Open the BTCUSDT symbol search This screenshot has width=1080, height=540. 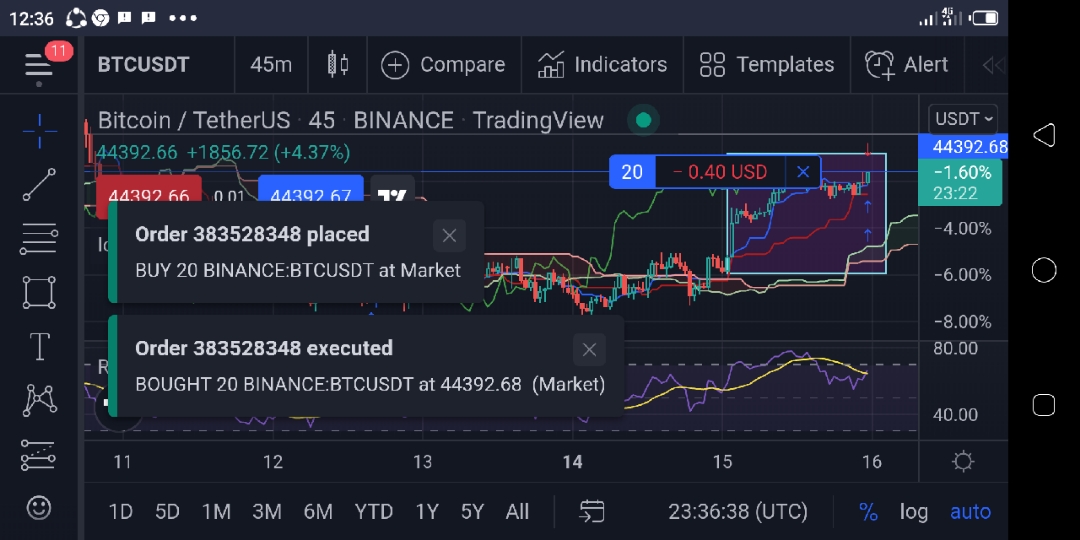143,65
